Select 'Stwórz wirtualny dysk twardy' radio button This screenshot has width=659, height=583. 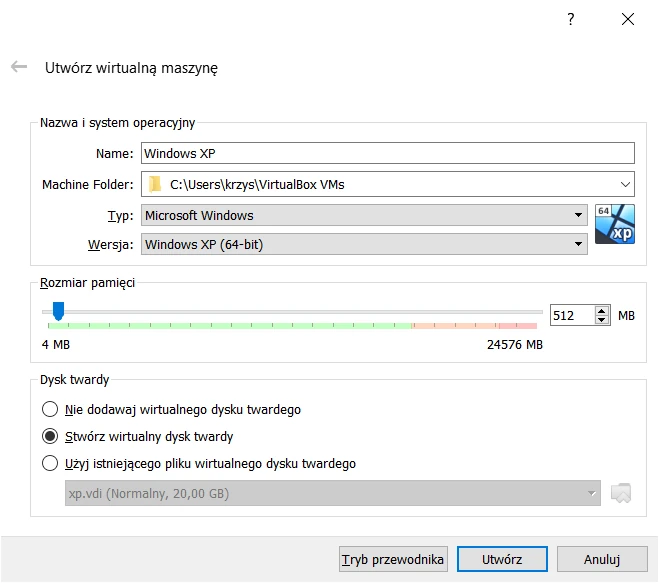click(50, 436)
